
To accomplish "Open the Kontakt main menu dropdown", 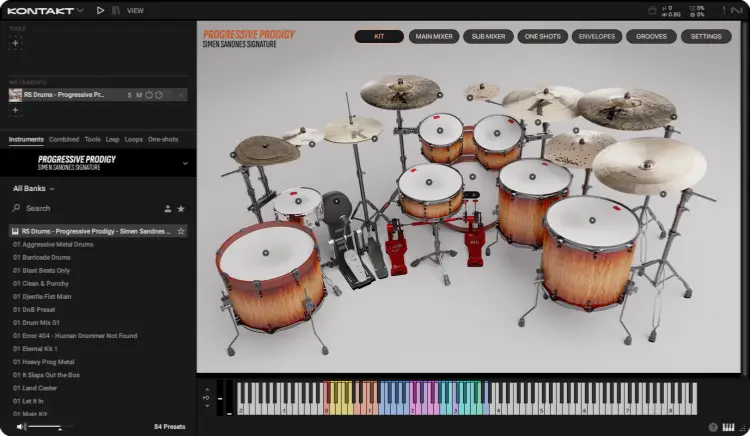I will click(x=80, y=10).
